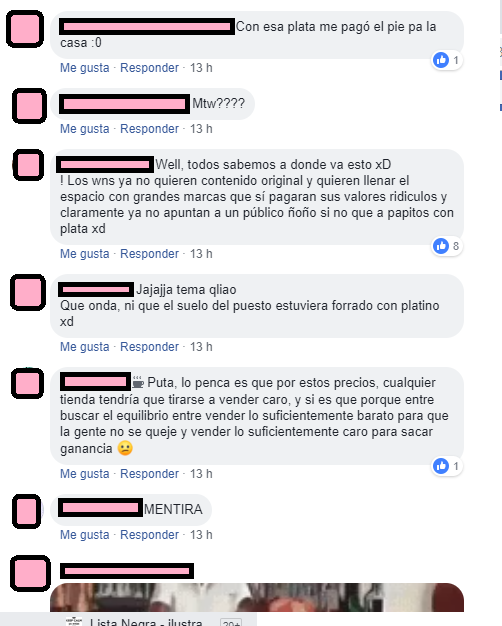The height and width of the screenshot is (626, 502).
Task: Open avatar of 'Jajajja tema qliao' commenter
Action: pos(28,292)
